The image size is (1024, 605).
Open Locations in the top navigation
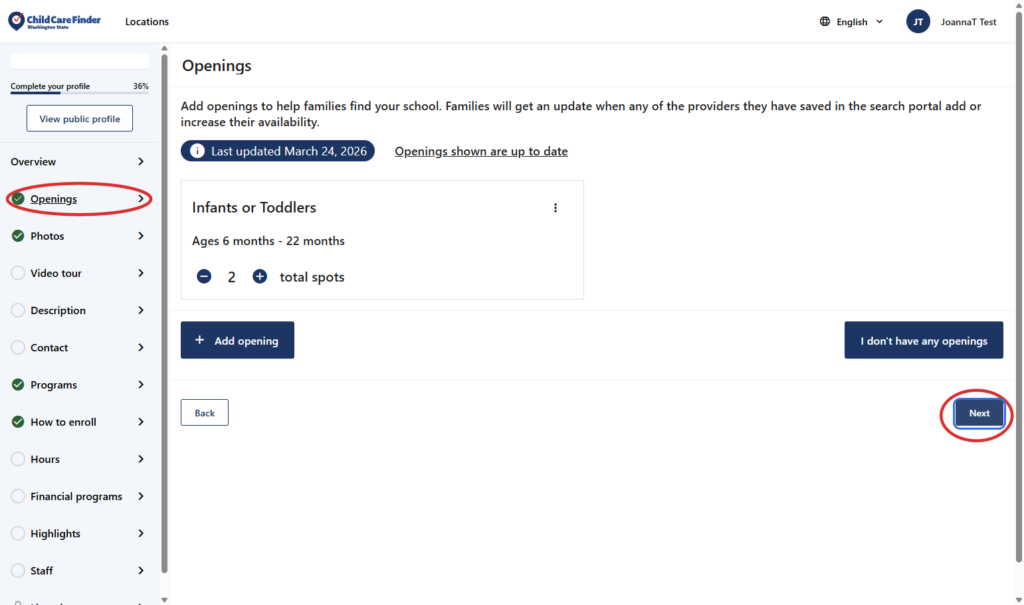pyautogui.click(x=147, y=22)
